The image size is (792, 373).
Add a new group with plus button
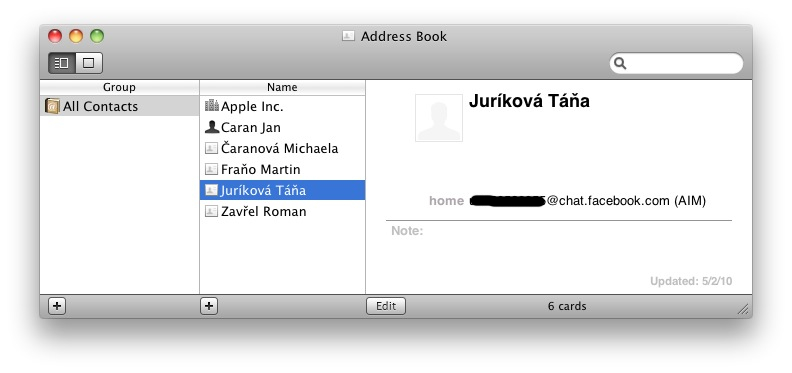(x=57, y=306)
